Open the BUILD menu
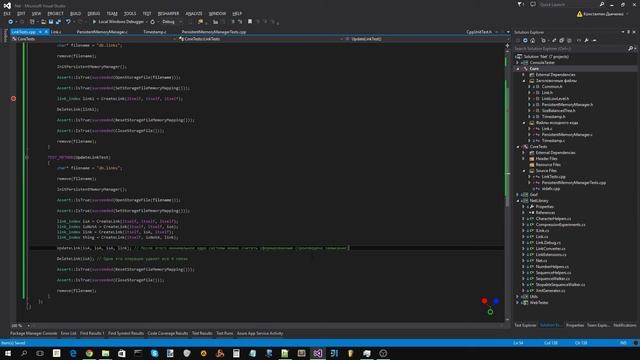Image resolution: width=640 pixels, height=360 pixels. pos(75,13)
